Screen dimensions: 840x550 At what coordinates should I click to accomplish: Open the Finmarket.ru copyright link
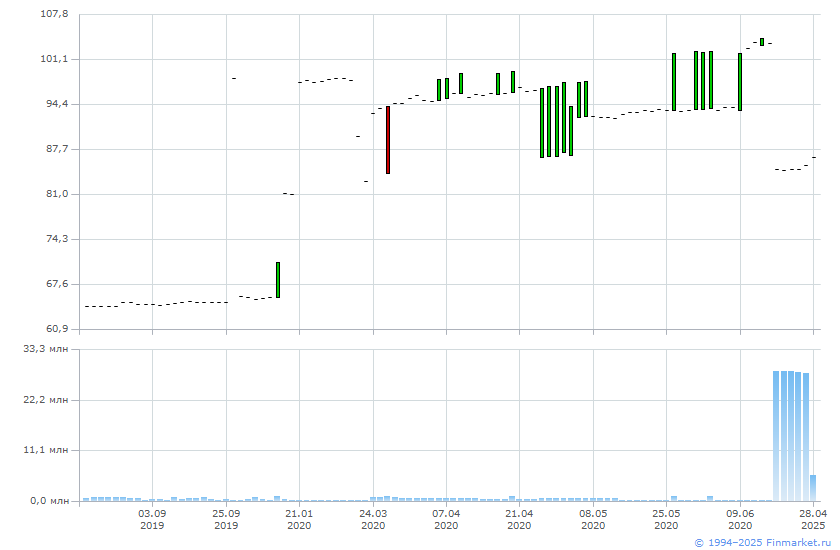[762, 543]
